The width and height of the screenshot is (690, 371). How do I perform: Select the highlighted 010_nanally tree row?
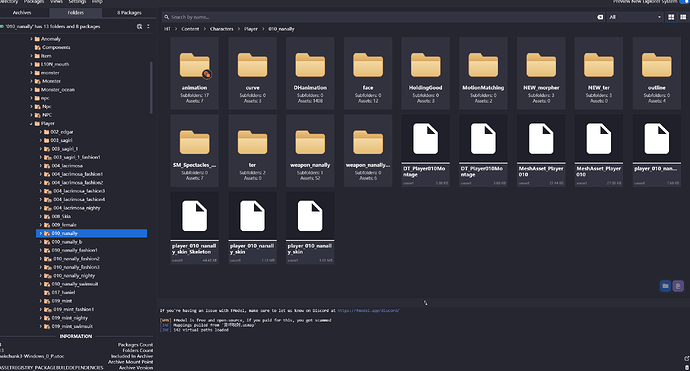pos(92,233)
